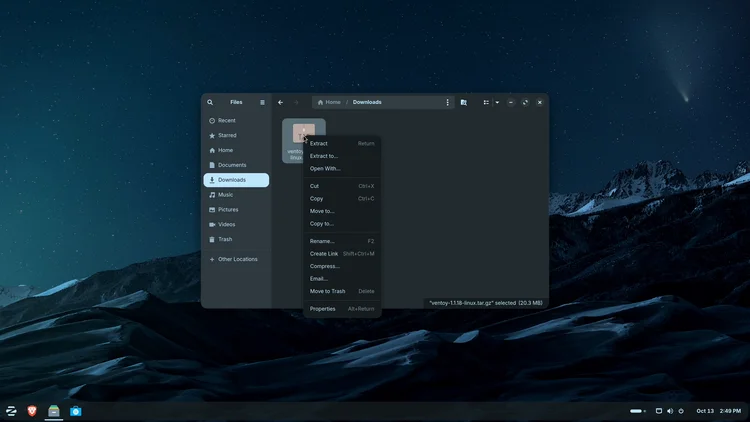Launch Brave browser from the taskbar
The image size is (750, 422).
pyautogui.click(x=32, y=411)
